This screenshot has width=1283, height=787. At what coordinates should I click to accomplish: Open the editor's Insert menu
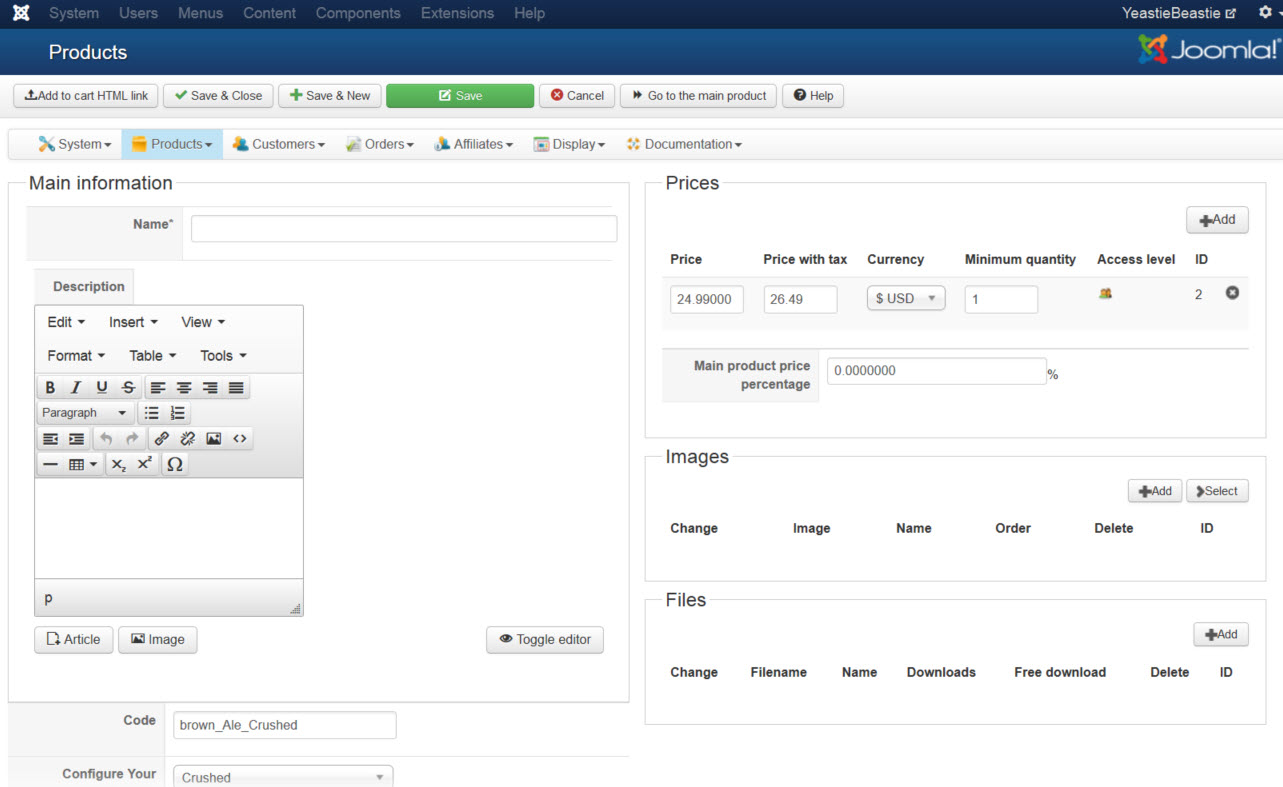click(133, 322)
